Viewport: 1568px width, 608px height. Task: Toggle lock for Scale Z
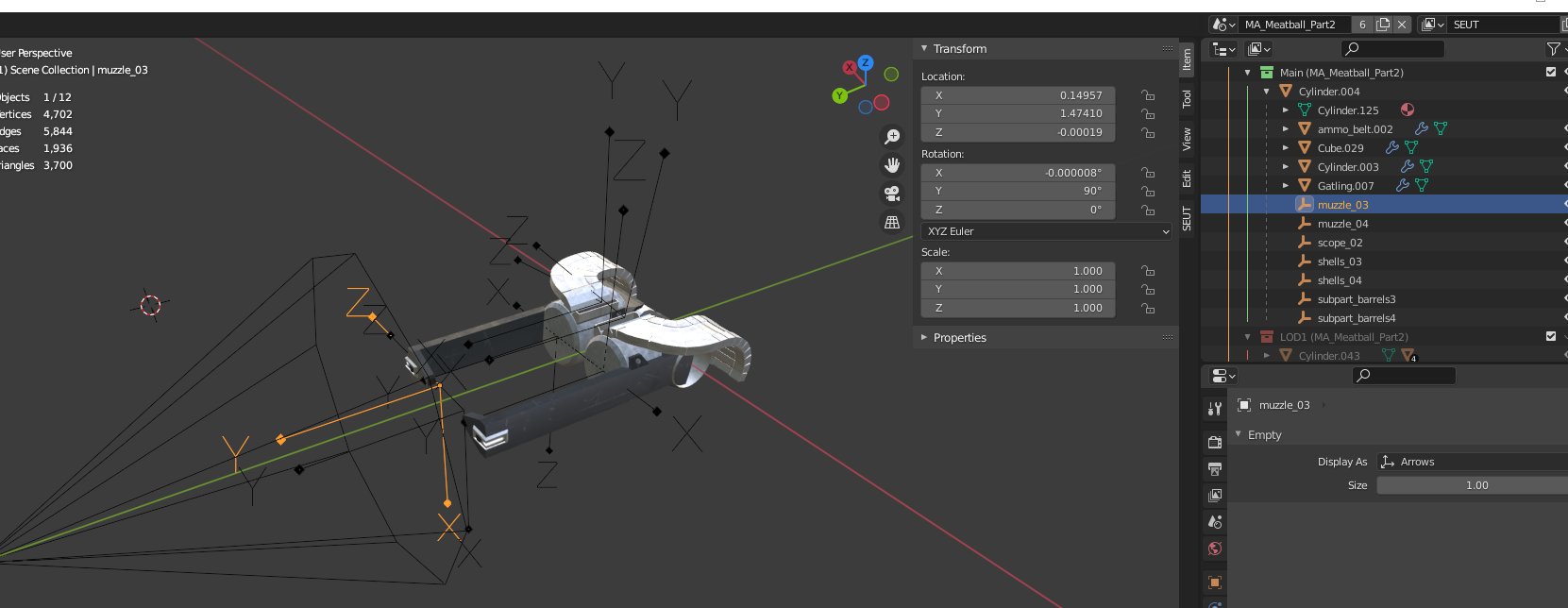1148,308
